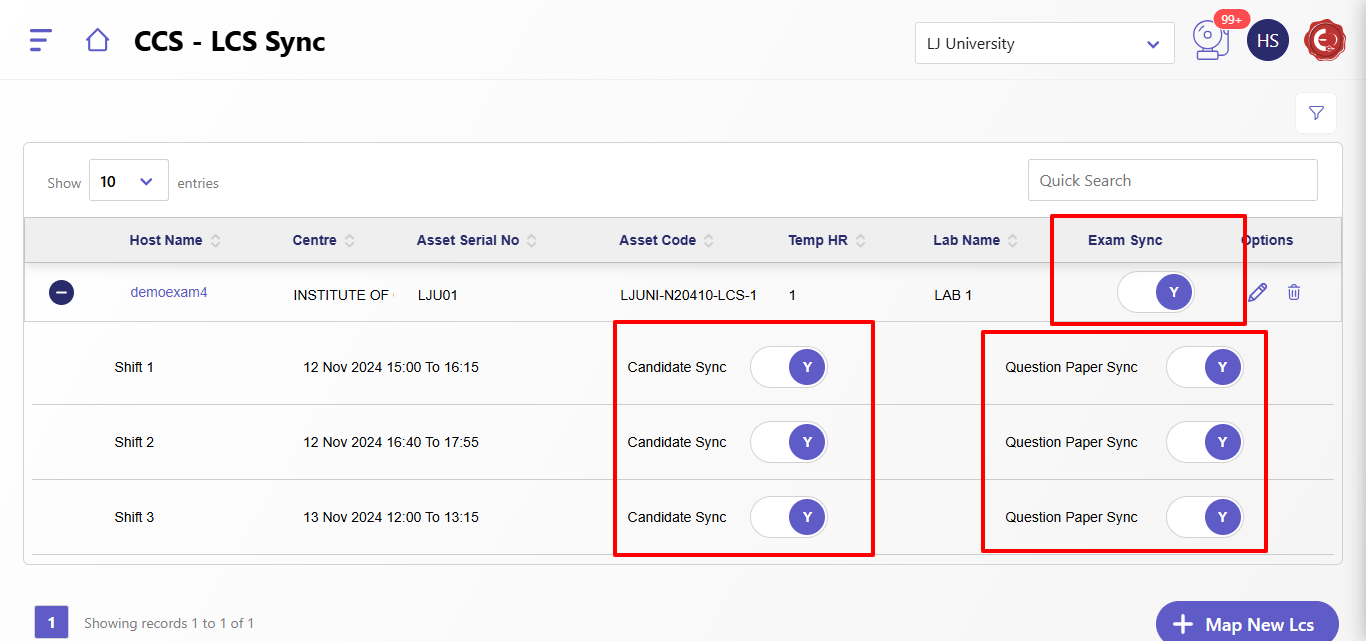
Task: Open the filter funnel icon
Action: [1315, 113]
